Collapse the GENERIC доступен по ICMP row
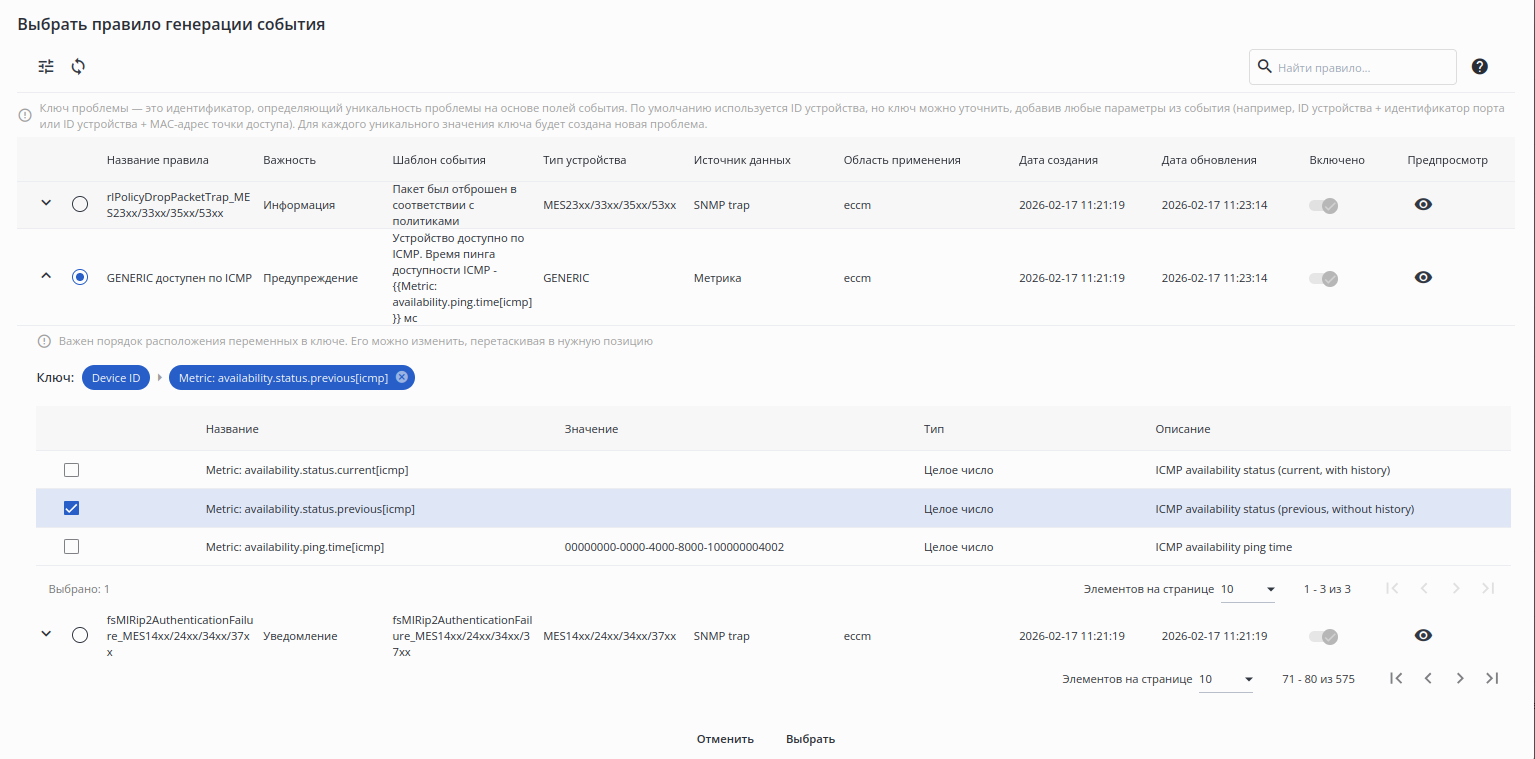Viewport: 1535px width, 759px height. tap(46, 277)
